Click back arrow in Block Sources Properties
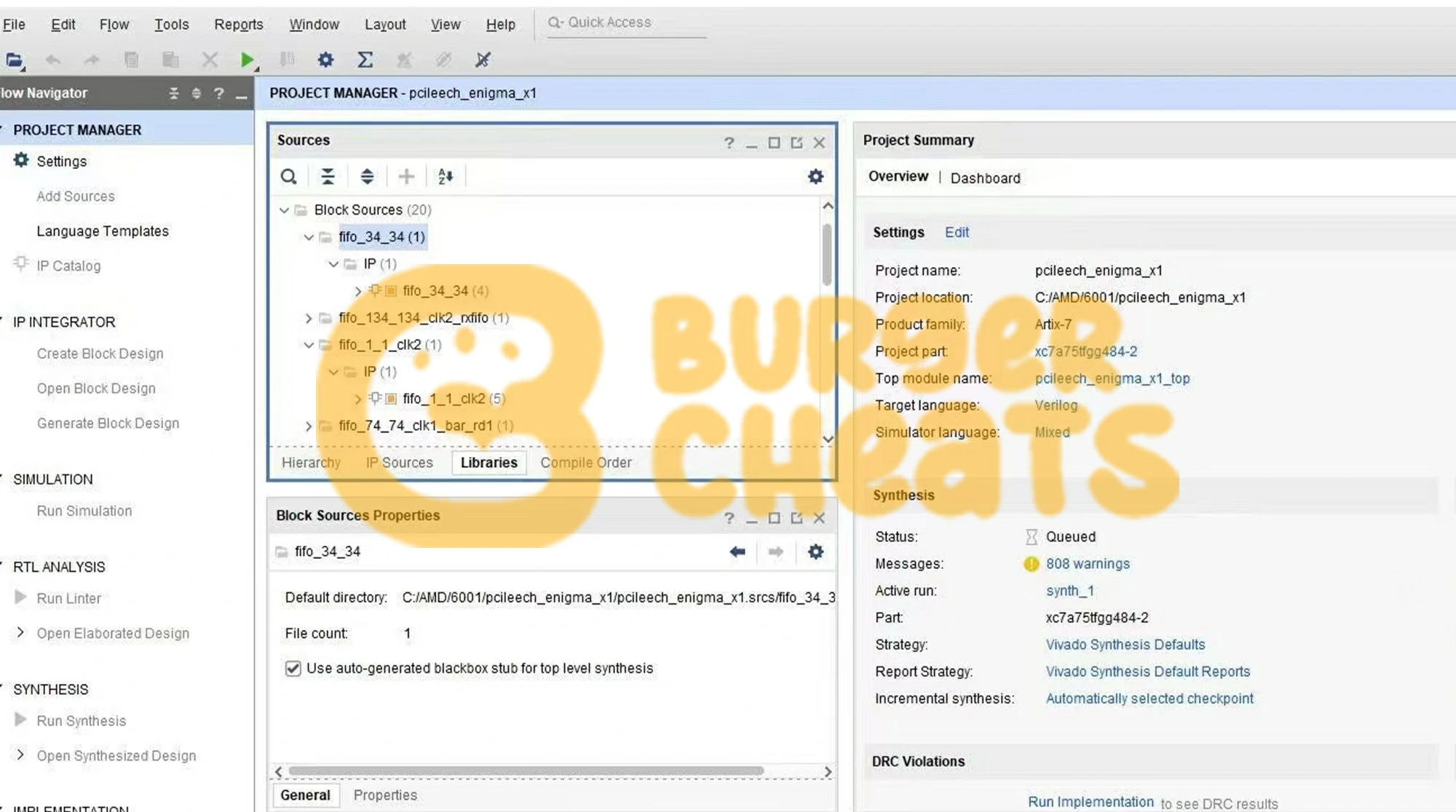Viewport: 1456px width, 812px height. (737, 552)
